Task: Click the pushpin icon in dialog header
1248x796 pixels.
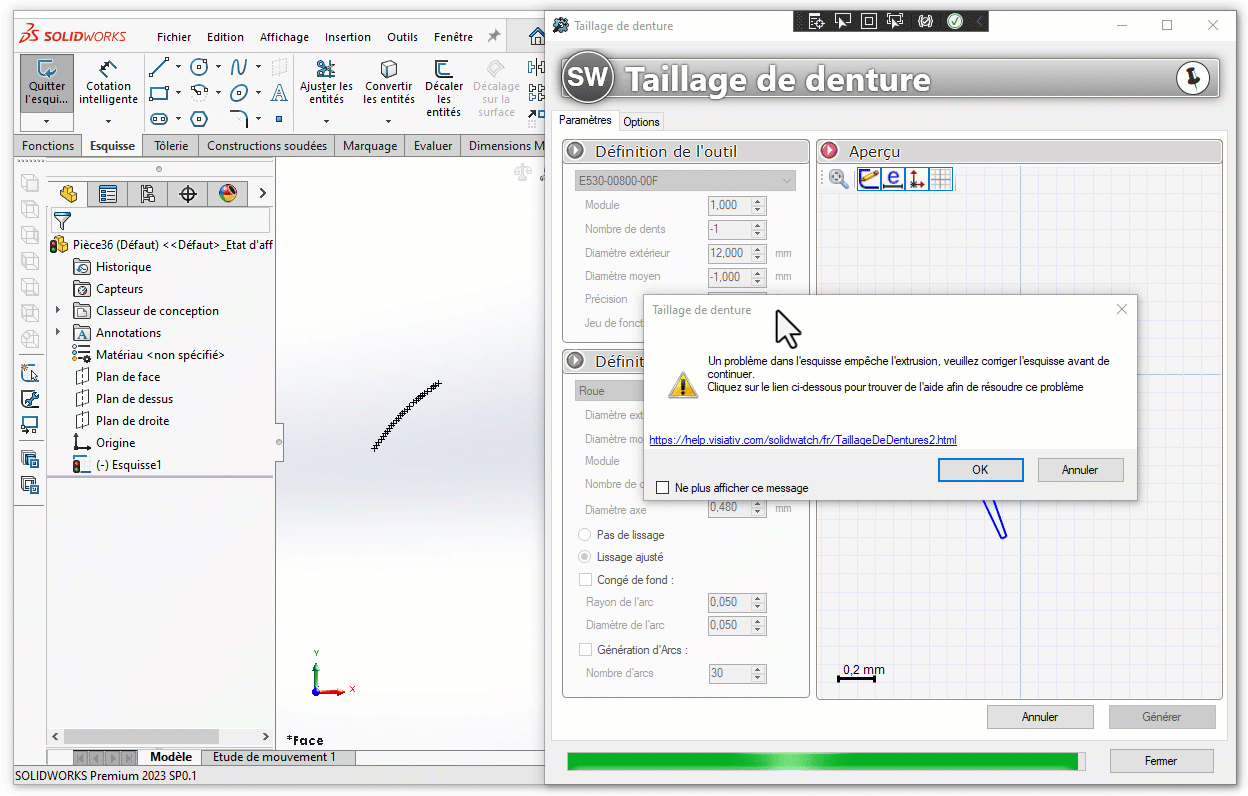Action: pos(1192,78)
